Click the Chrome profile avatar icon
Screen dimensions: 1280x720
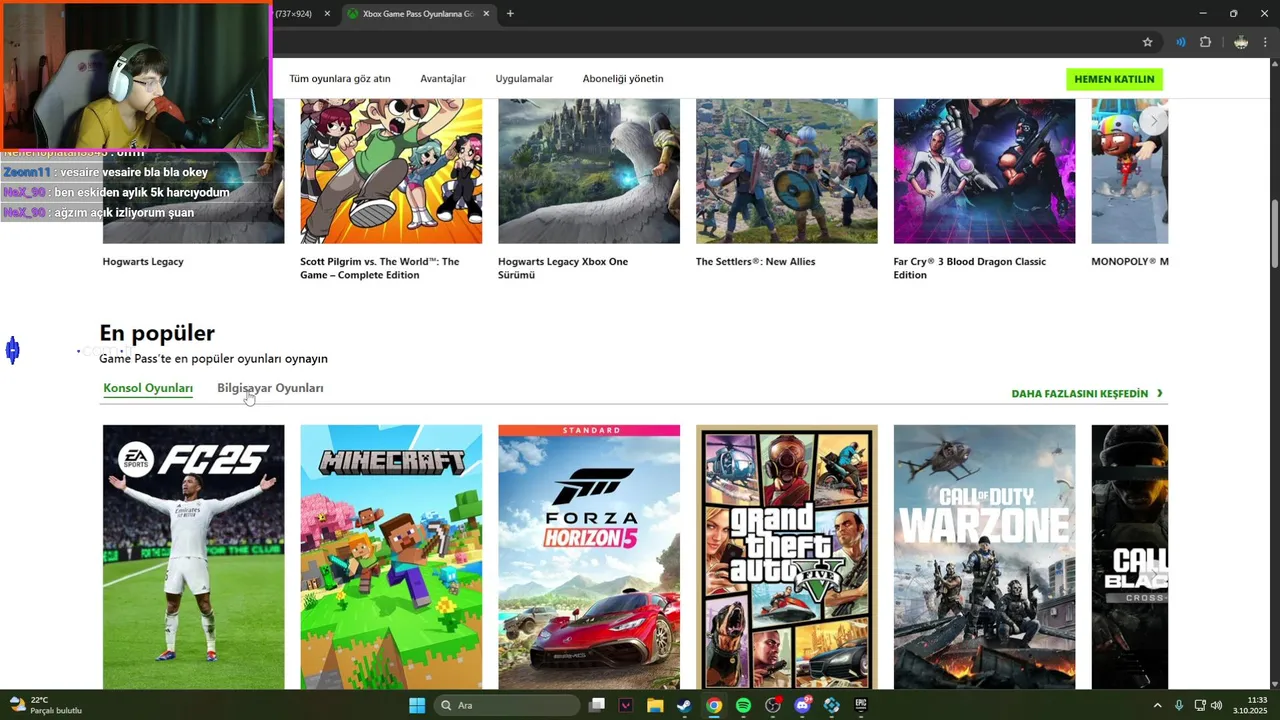coord(1241,42)
